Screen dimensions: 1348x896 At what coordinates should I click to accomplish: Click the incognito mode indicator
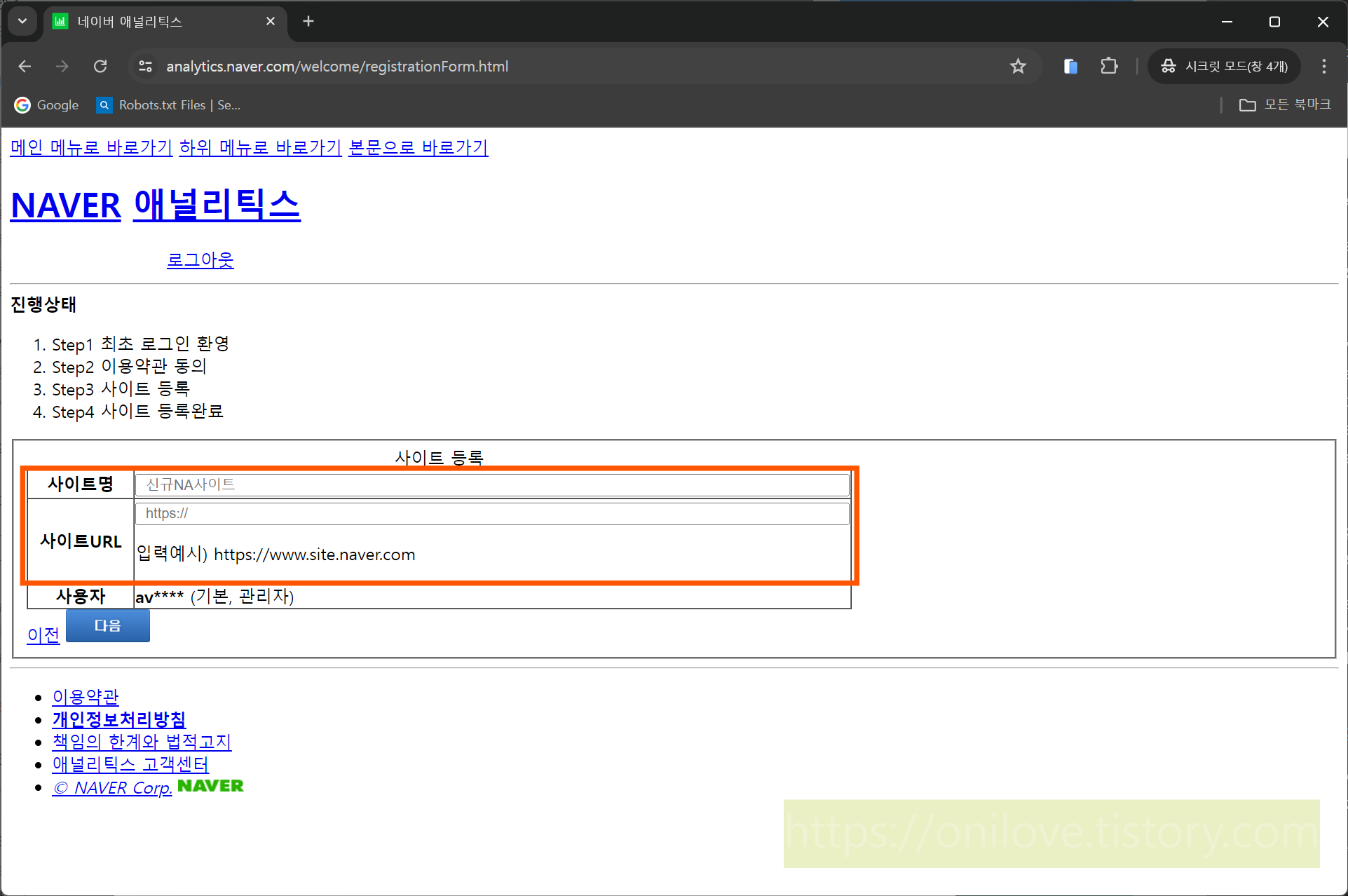1225,66
